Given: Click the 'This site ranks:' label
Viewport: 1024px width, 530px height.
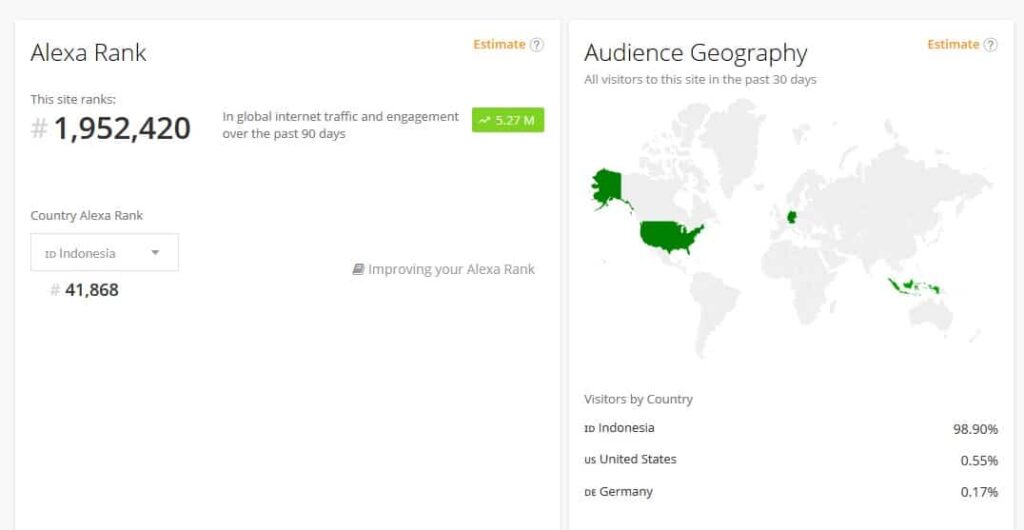Looking at the screenshot, I should tap(73, 100).
